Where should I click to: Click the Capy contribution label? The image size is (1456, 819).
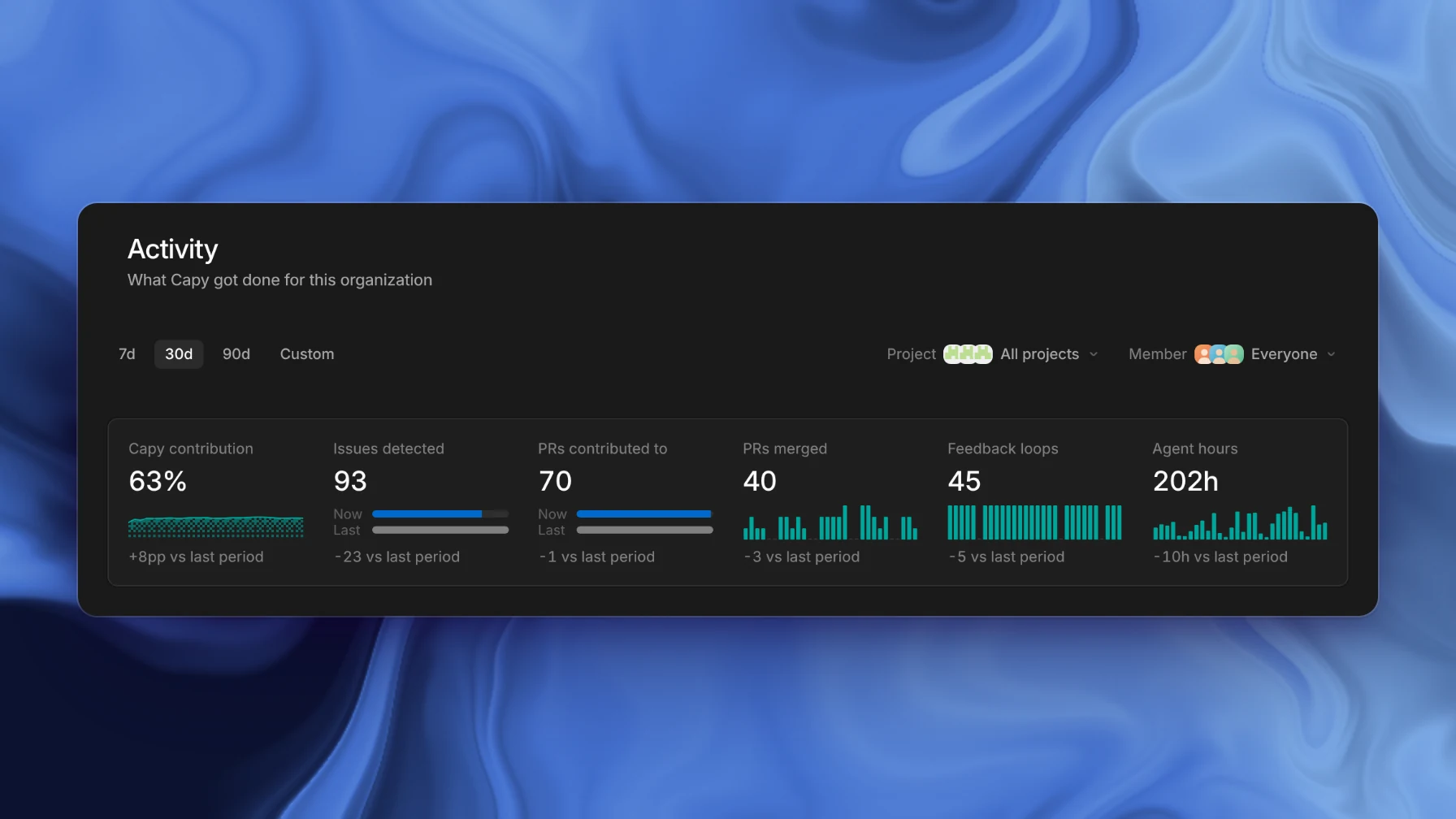191,448
